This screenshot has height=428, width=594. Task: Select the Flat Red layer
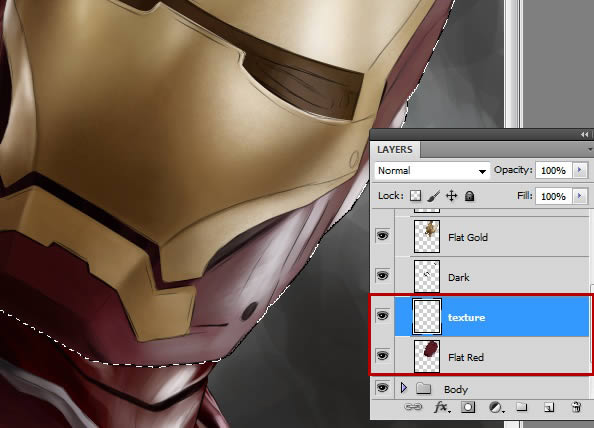pos(492,356)
